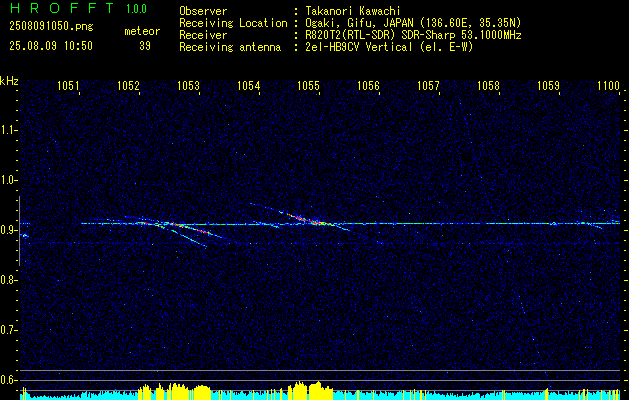Click the meteor count 39
This screenshot has width=629, height=400.
(x=145, y=46)
